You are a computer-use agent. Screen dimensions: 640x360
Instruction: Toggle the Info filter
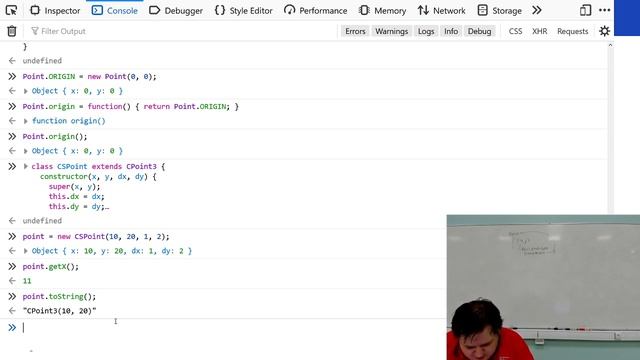coord(451,31)
